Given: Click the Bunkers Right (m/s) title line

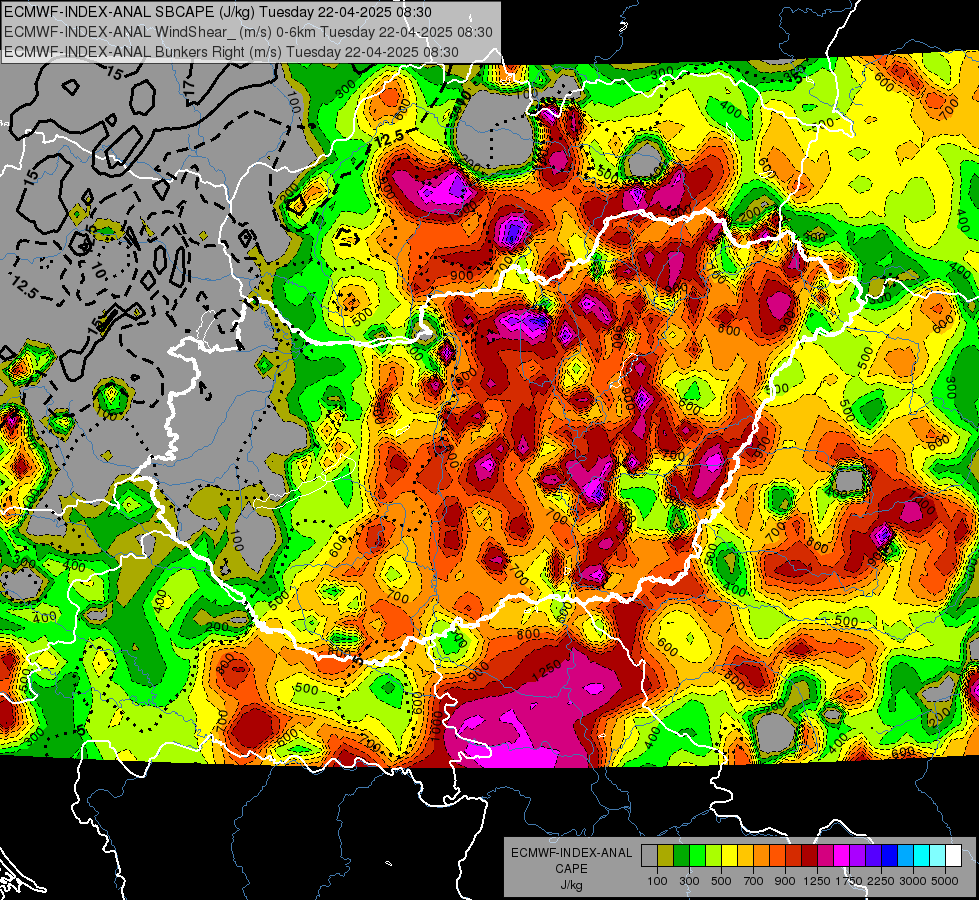Looking at the screenshot, I should [232, 52].
